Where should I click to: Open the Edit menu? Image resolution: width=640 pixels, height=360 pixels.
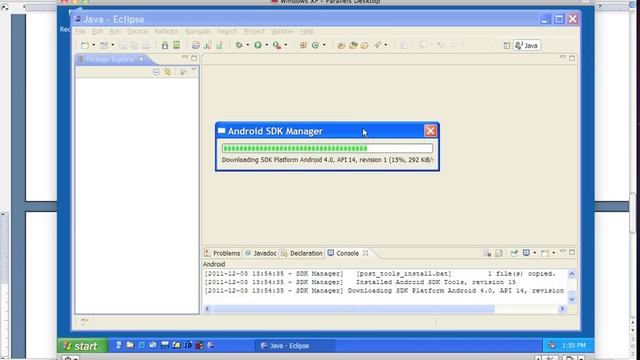pyautogui.click(x=97, y=31)
